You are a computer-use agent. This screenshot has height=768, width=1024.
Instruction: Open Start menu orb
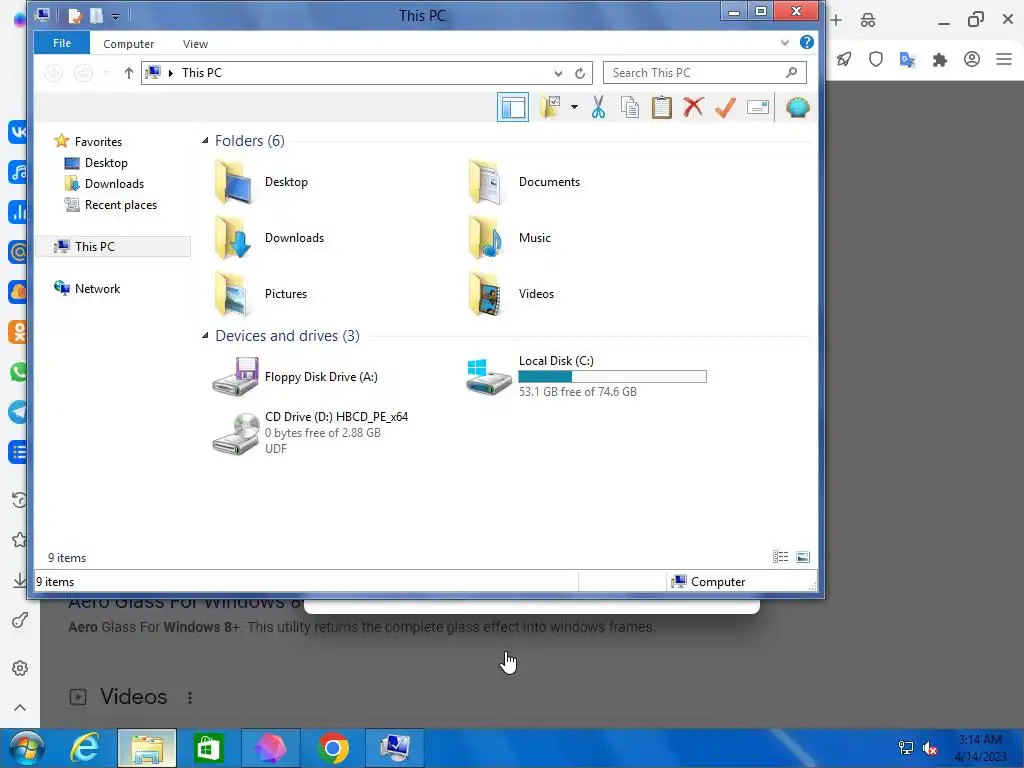(27, 748)
